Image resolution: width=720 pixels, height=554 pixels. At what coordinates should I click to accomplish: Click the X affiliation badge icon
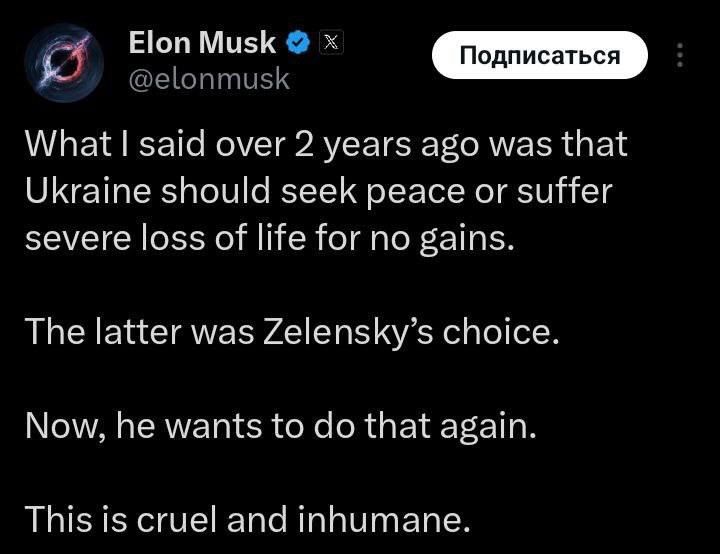(331, 43)
